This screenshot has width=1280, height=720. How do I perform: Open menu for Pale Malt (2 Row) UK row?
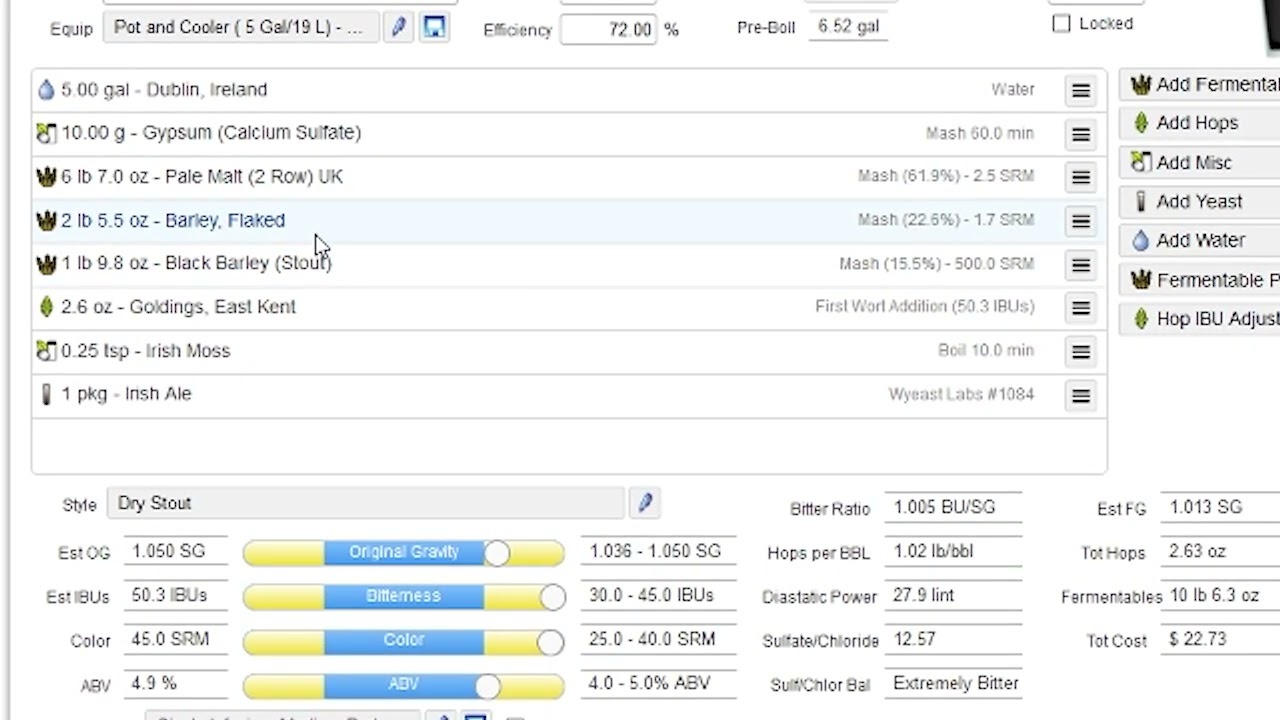point(1081,177)
